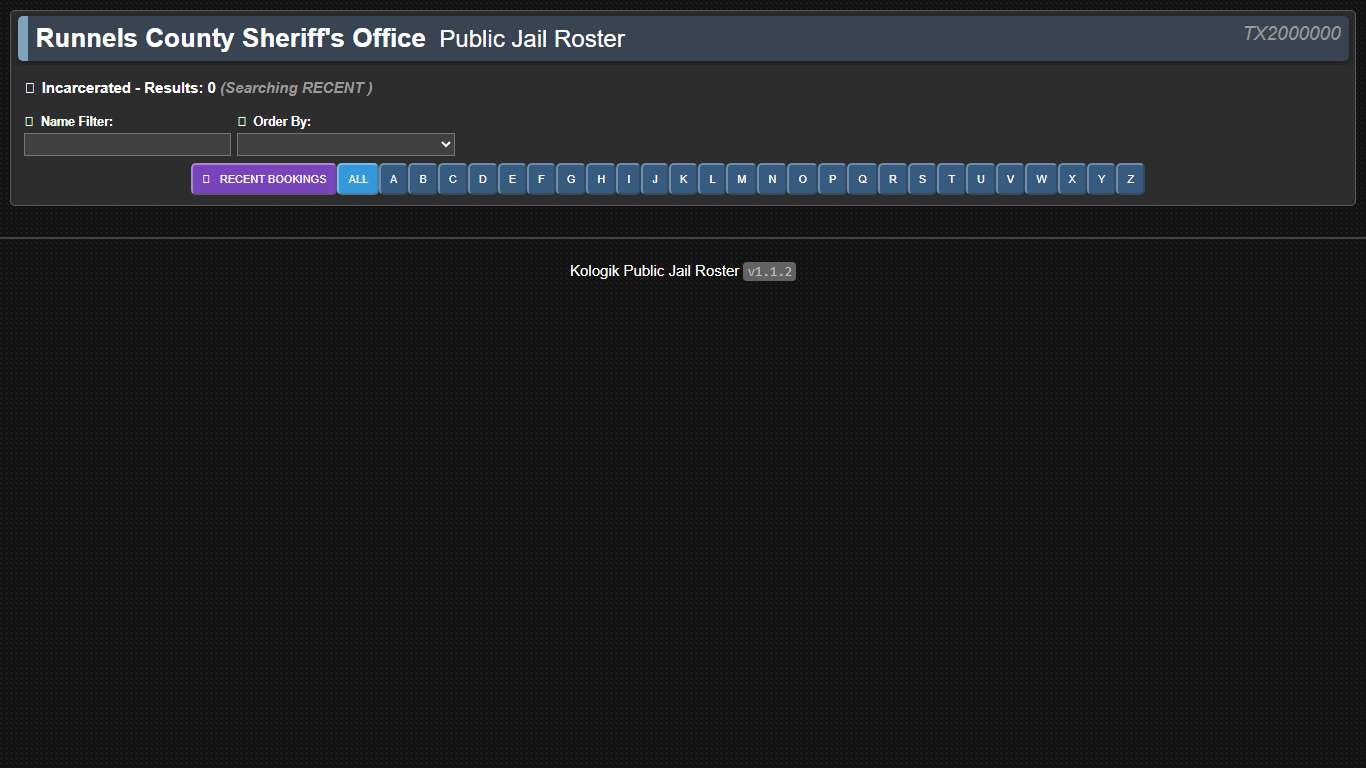1366x768 pixels.
Task: Click the icon beside Incarcerated results heading
Action: (29, 88)
